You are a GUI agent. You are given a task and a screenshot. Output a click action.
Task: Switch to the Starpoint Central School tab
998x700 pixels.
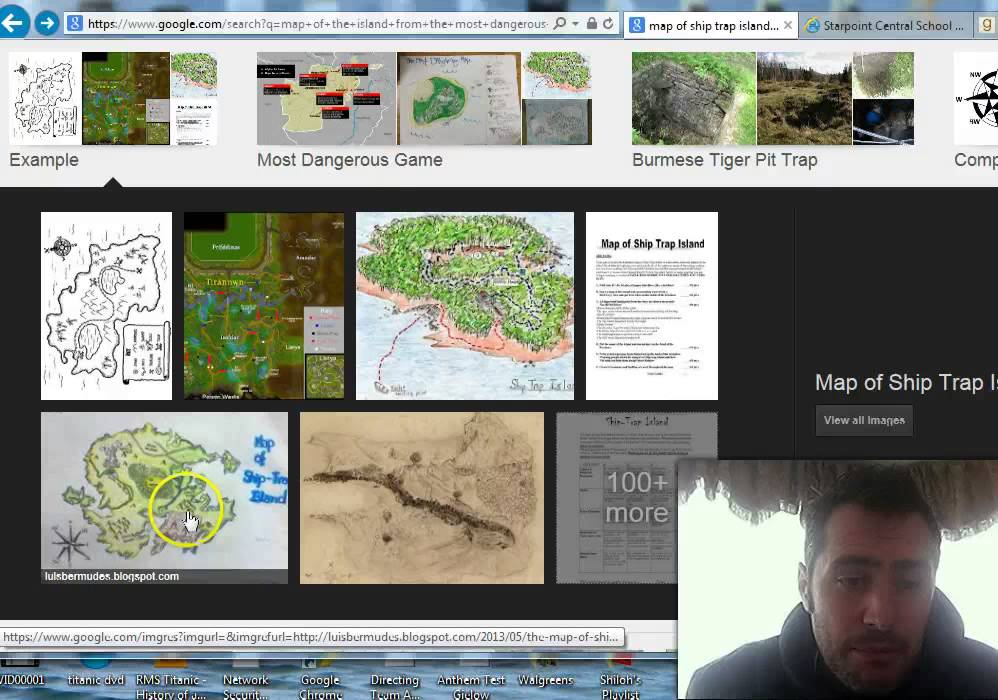(884, 26)
